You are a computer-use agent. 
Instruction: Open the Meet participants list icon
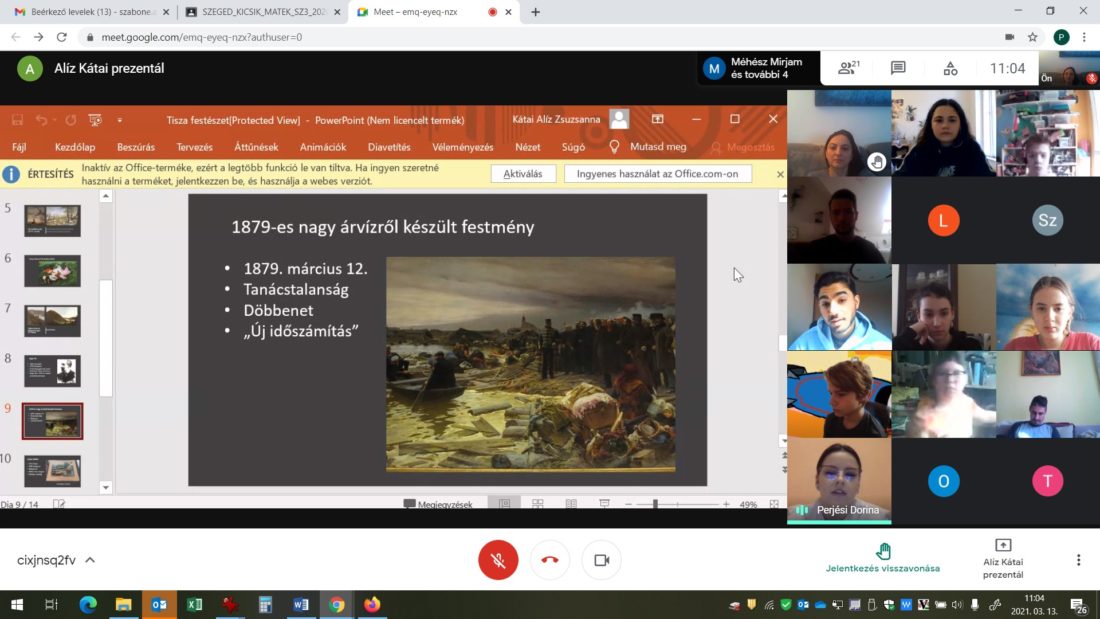click(849, 68)
